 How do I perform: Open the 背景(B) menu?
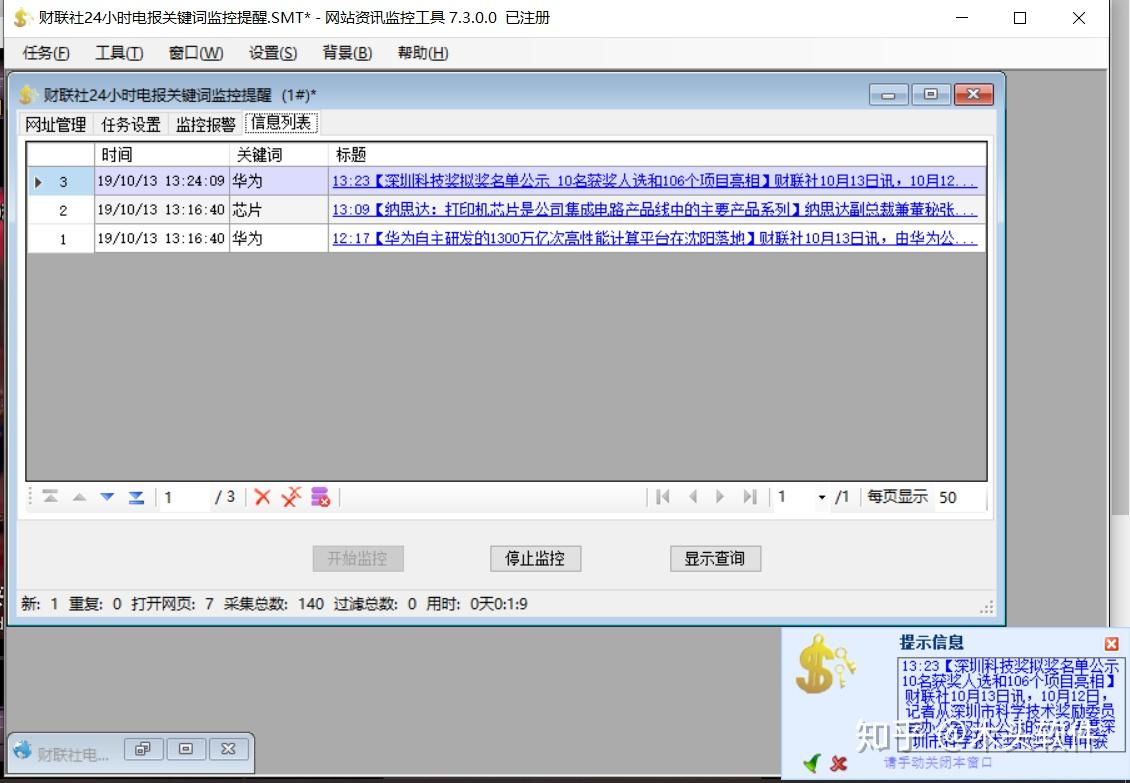tap(347, 53)
